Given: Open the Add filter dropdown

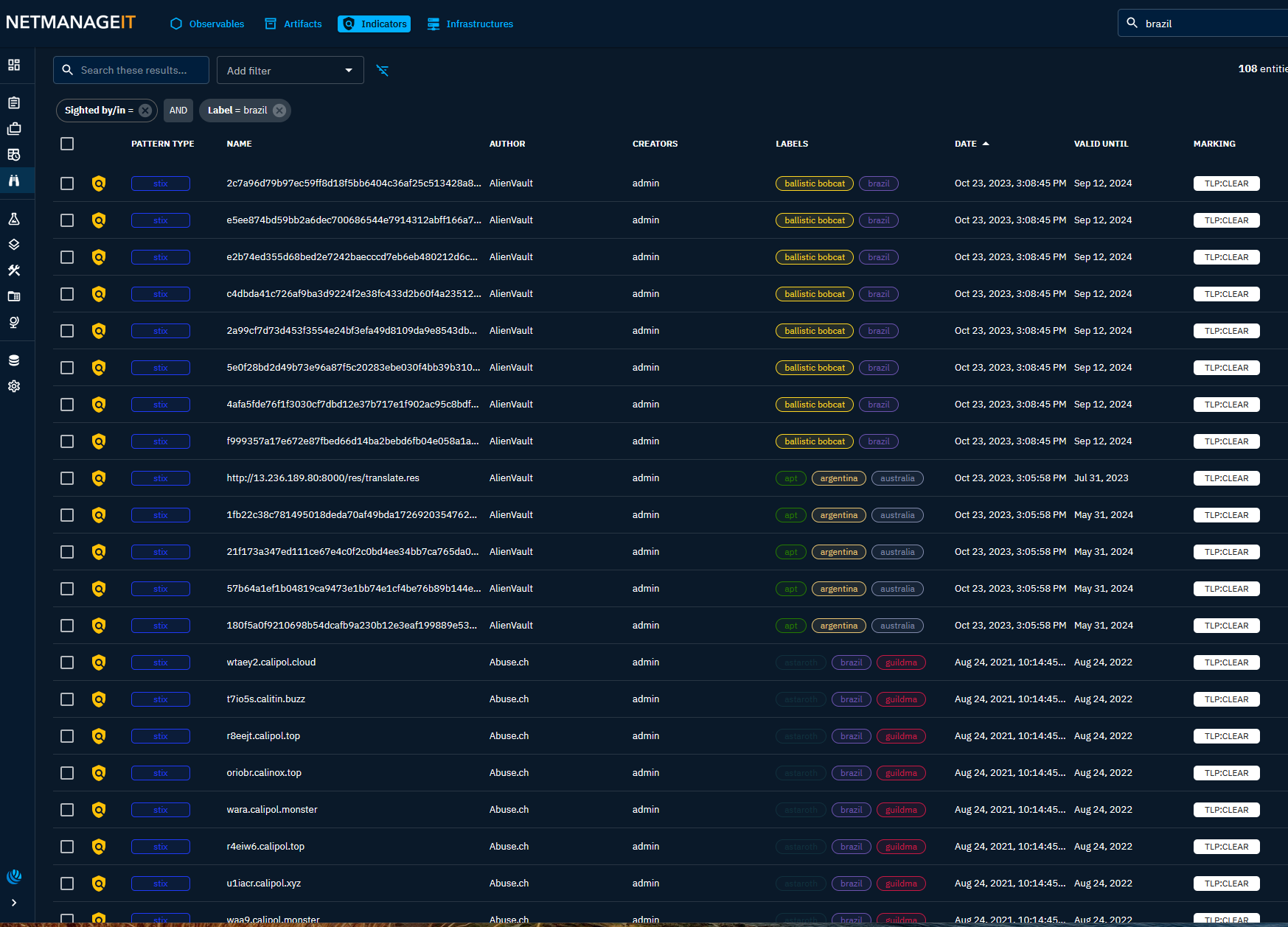Looking at the screenshot, I should (x=290, y=71).
